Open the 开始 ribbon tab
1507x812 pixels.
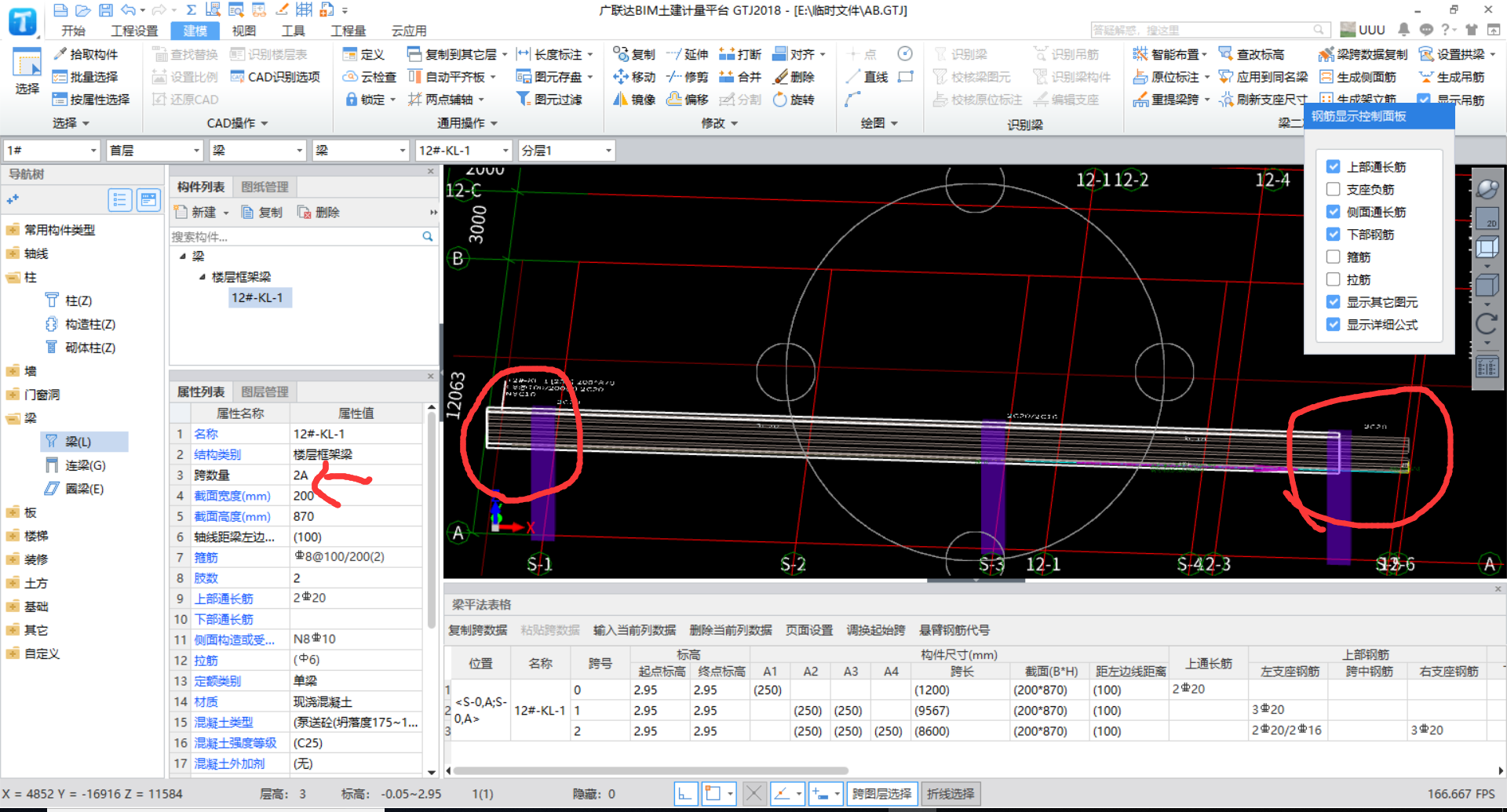point(73,31)
